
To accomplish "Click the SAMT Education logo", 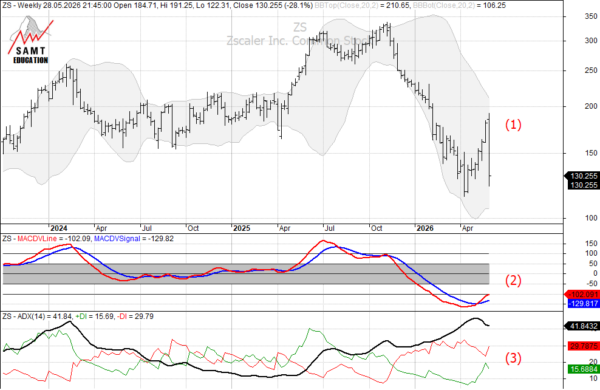I will (x=30, y=40).
